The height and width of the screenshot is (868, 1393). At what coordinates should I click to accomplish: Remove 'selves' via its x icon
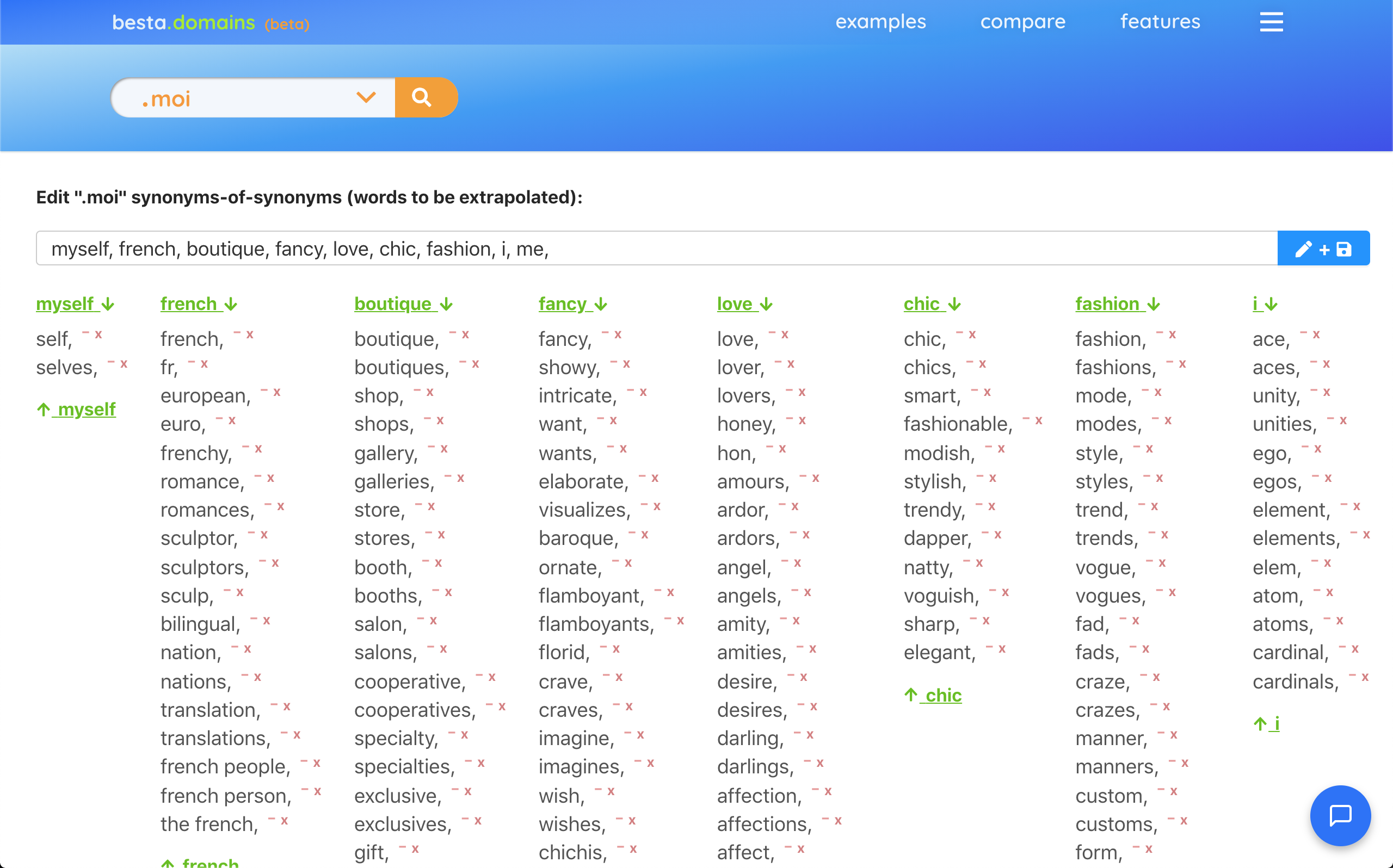tap(124, 364)
